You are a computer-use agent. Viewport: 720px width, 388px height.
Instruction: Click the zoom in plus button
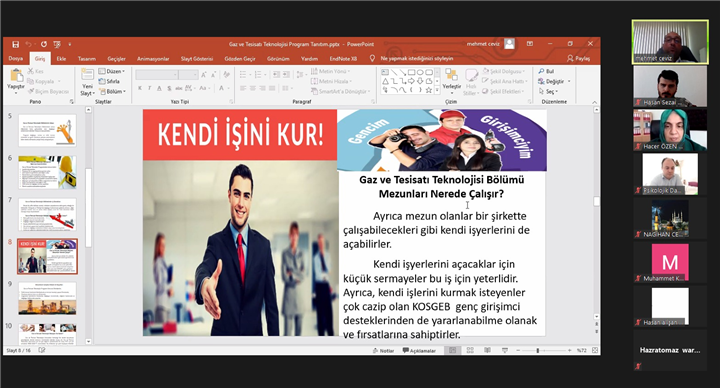coord(569,350)
